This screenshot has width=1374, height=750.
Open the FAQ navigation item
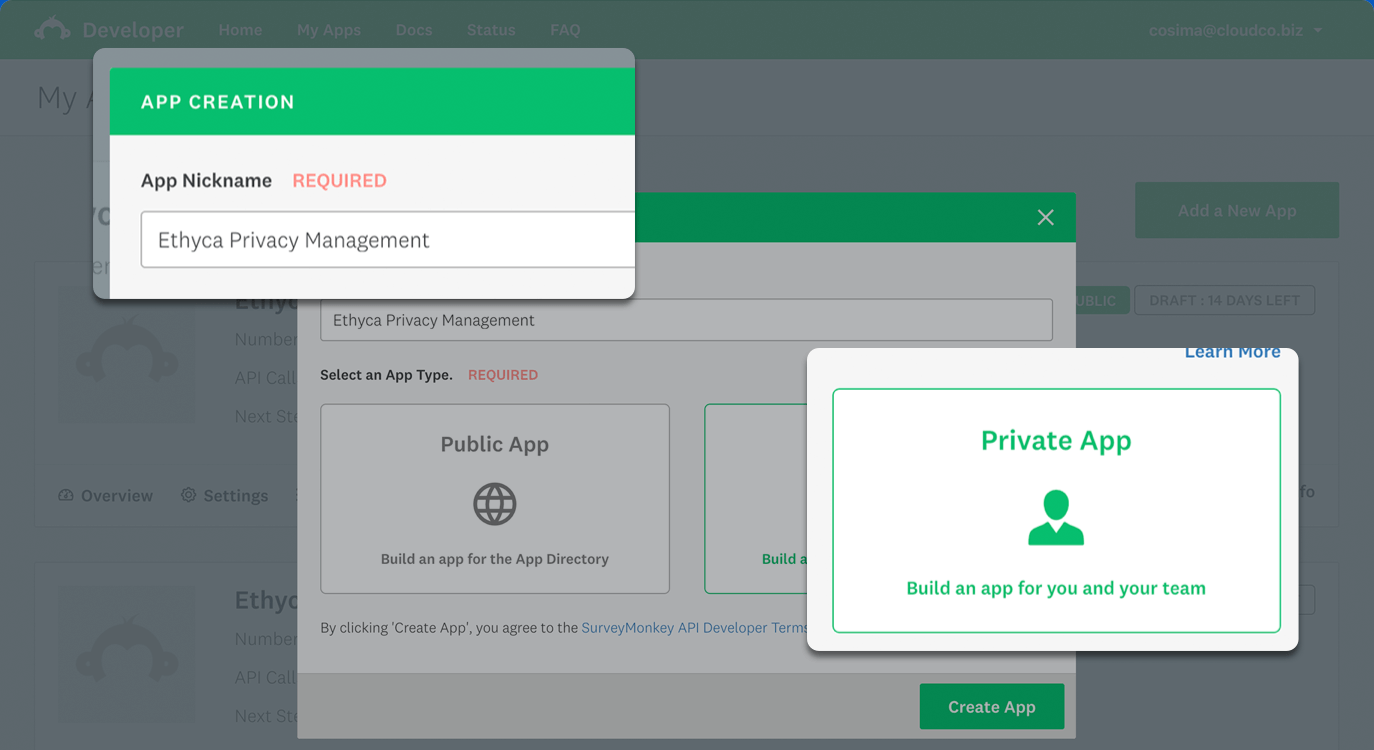click(x=565, y=30)
